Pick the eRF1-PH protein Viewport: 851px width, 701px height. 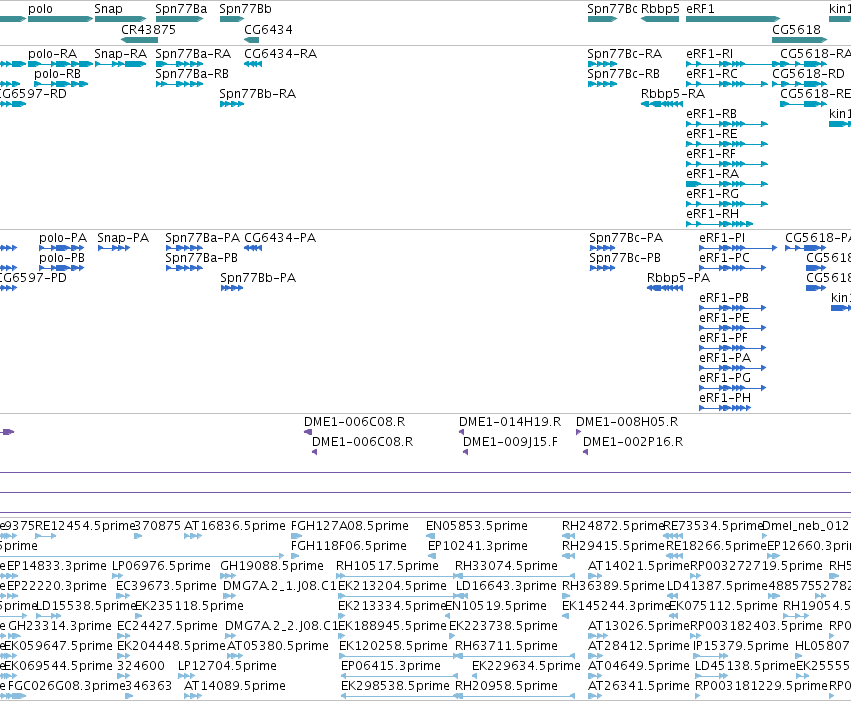725,408
